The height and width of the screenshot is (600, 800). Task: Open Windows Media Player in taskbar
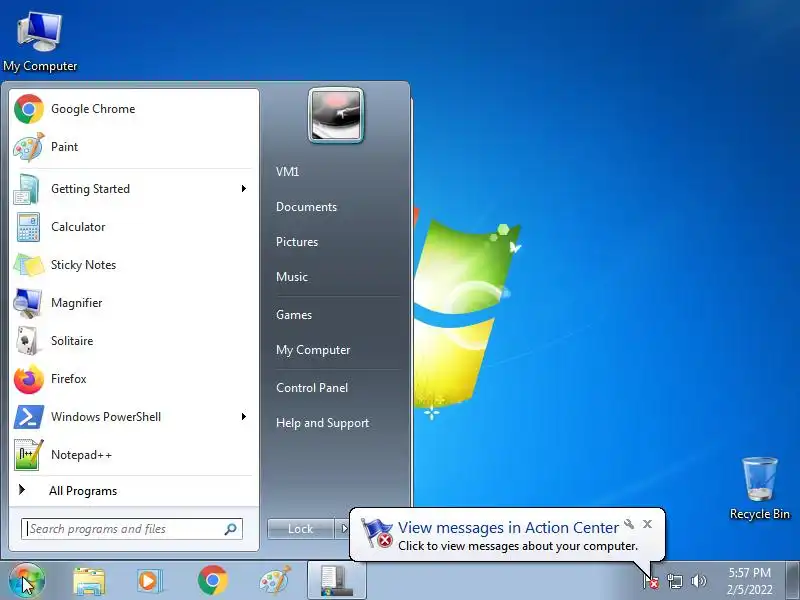(x=149, y=581)
